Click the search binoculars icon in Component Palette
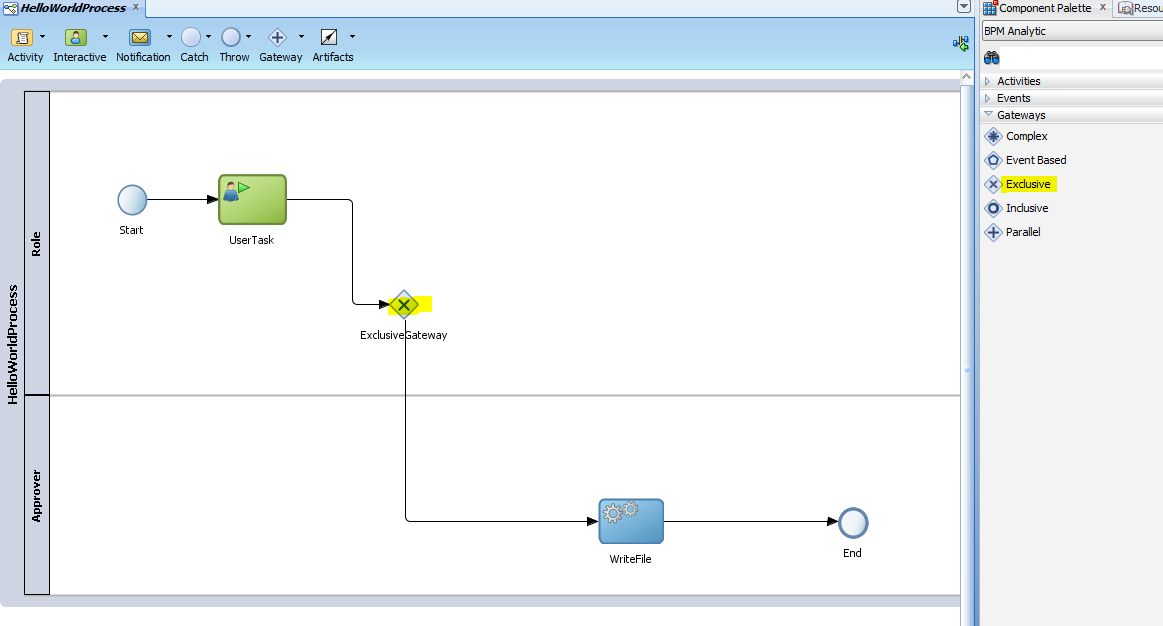The height and width of the screenshot is (626, 1163). 990,57
